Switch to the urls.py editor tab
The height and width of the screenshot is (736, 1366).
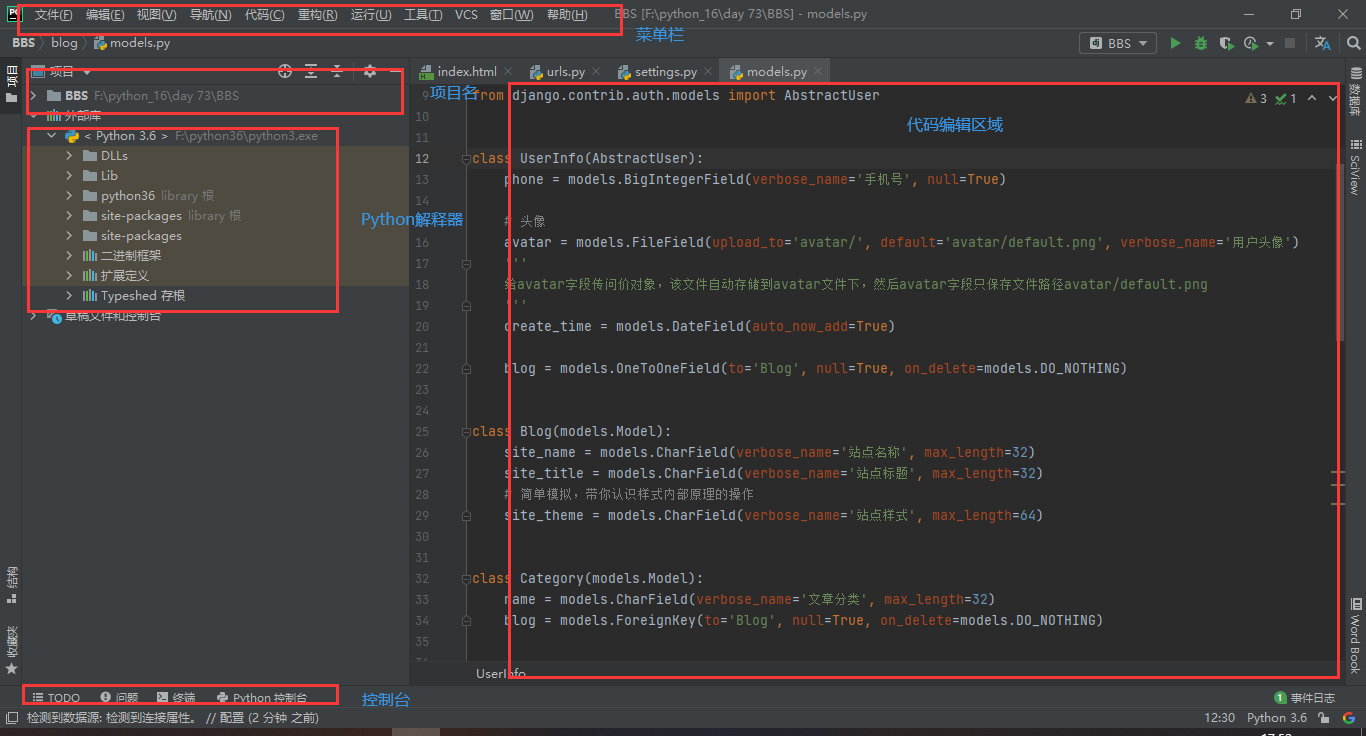[564, 72]
